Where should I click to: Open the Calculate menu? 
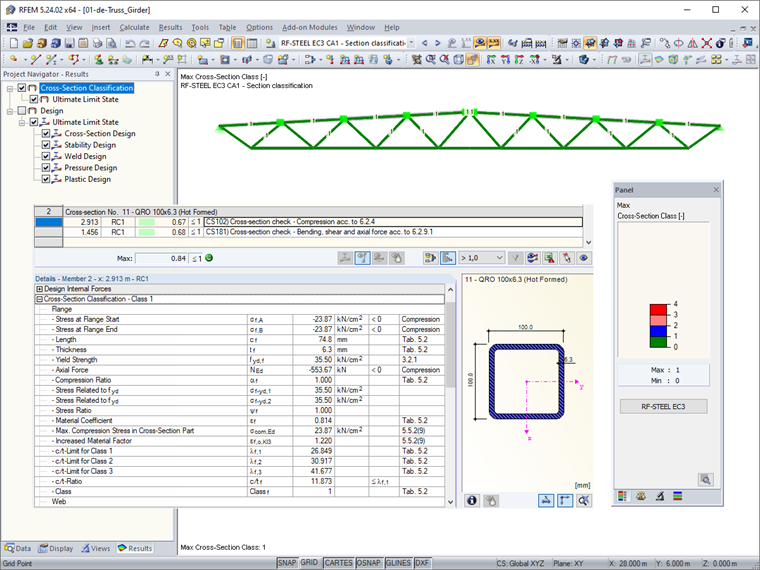tap(134, 28)
